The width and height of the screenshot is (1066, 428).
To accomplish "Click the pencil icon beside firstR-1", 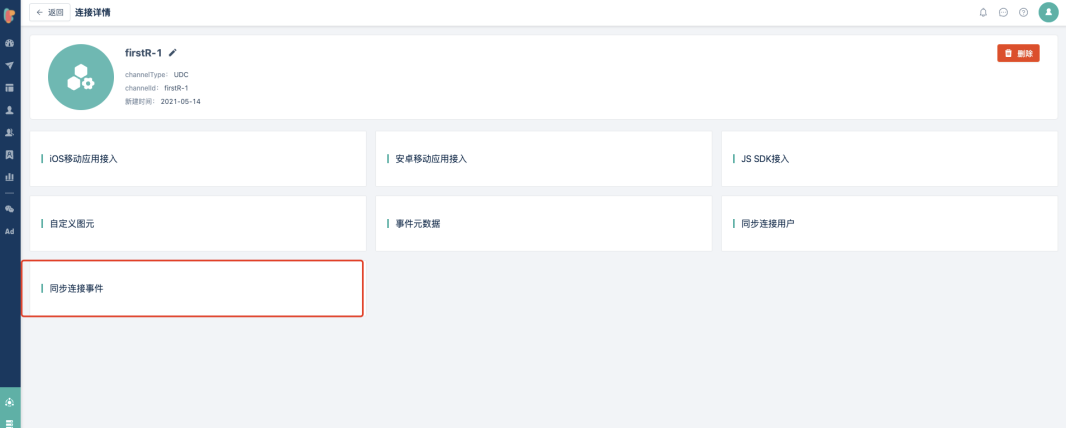I will click(173, 52).
